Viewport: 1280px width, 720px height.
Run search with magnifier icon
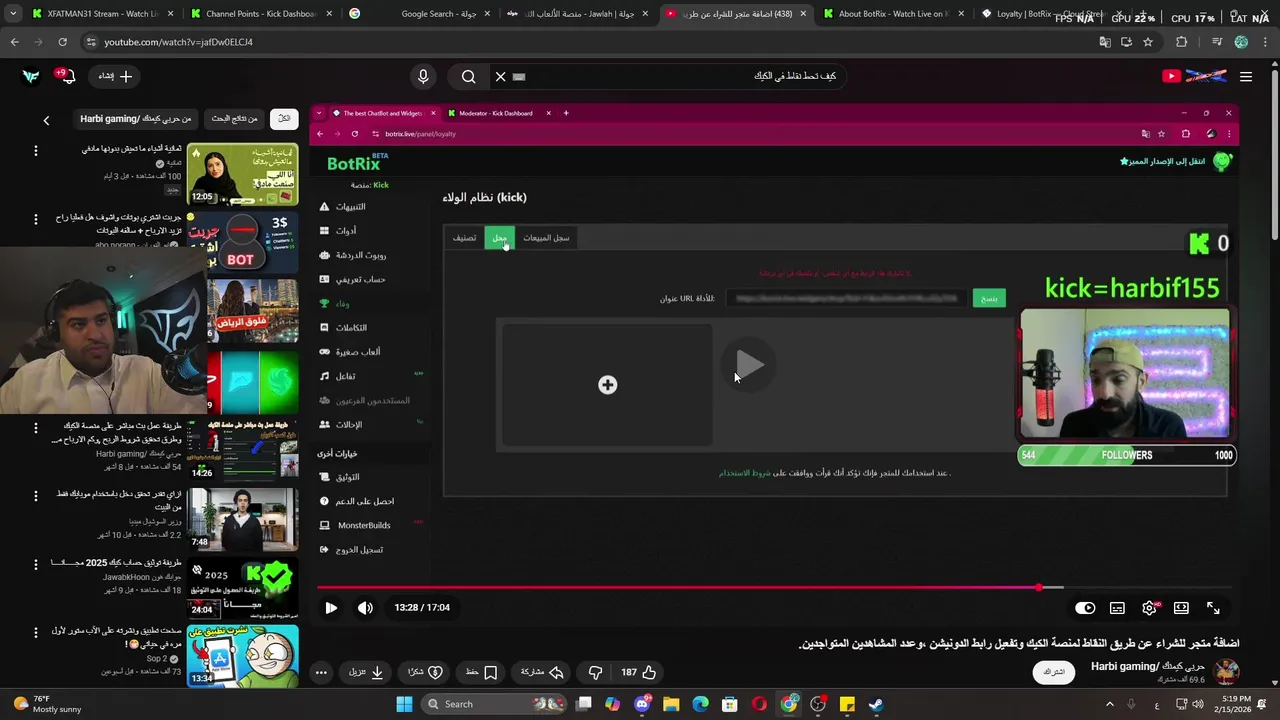468,76
